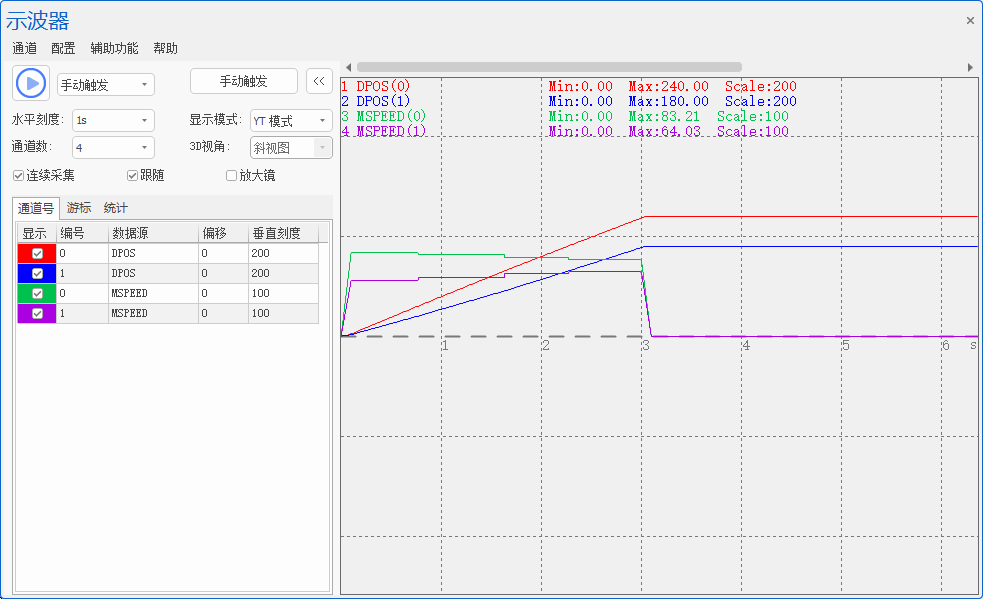This screenshot has height=599, width=983.
Task: Hide the green MSPEED channel 0 trace
Action: (38, 294)
